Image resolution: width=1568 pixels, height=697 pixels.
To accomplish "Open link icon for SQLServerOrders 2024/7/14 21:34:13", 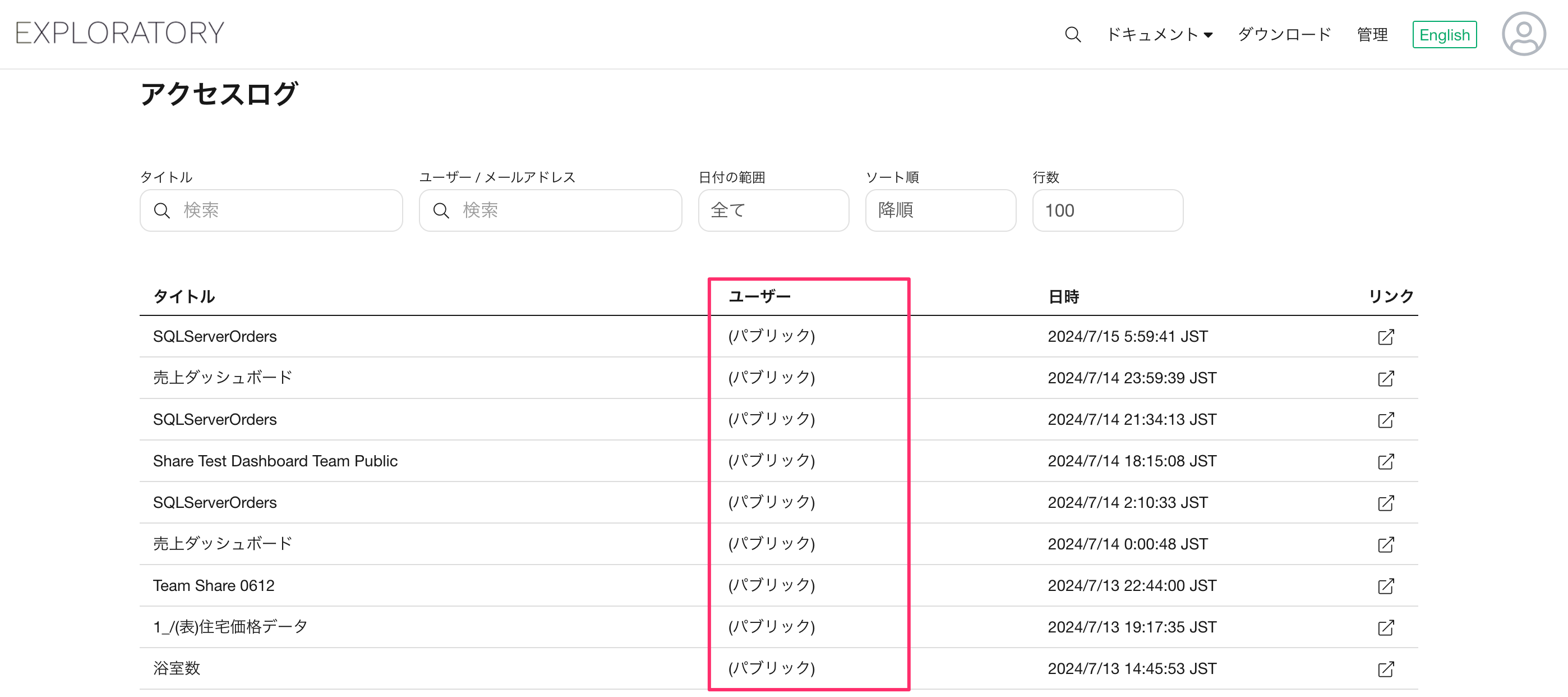I will pos(1386,420).
